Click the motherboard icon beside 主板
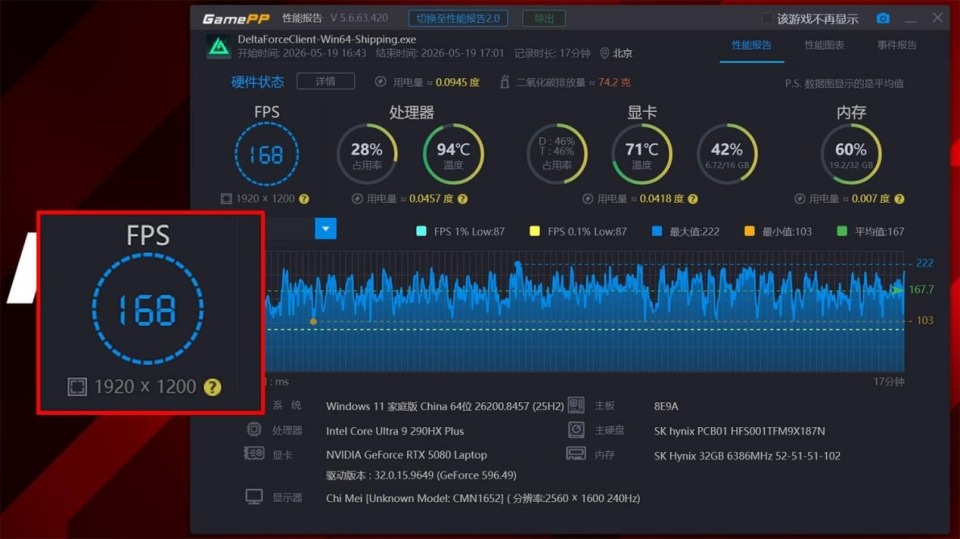This screenshot has height=539, width=960. pos(576,405)
